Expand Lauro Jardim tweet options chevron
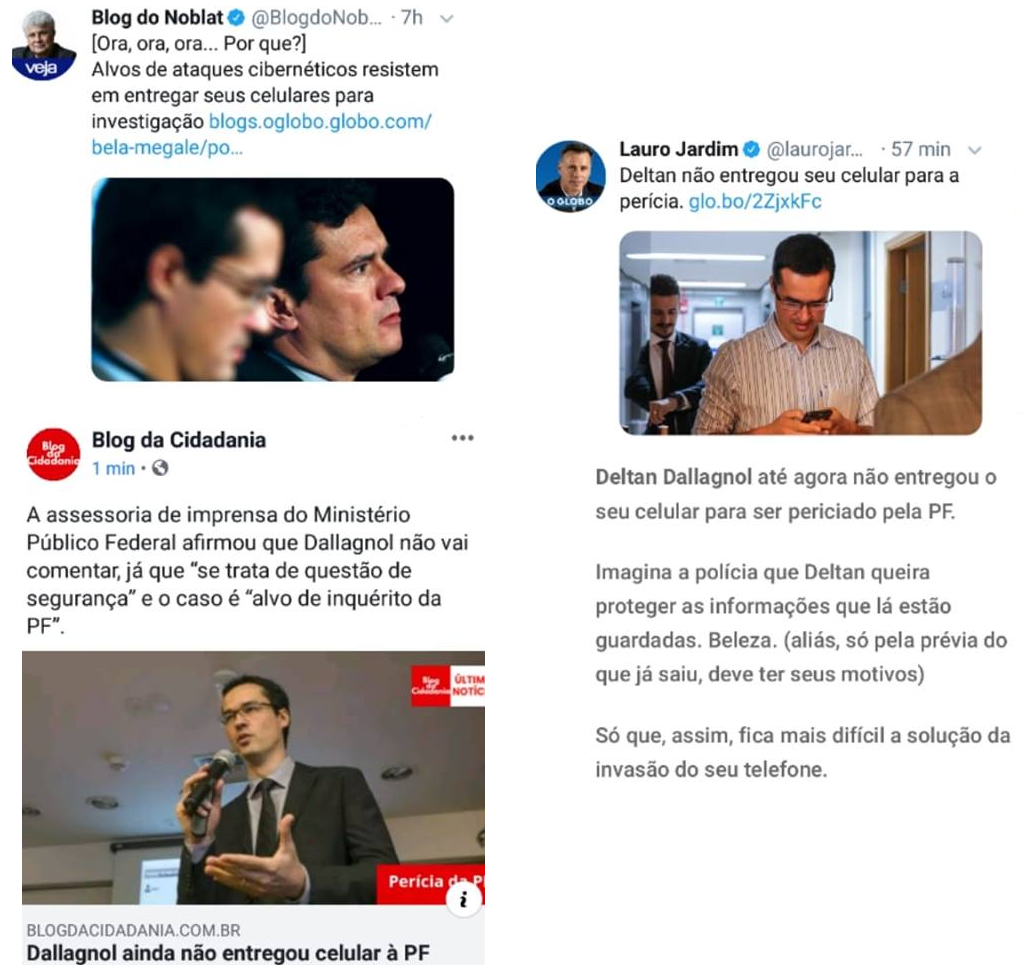1027x979 pixels. coord(975,151)
